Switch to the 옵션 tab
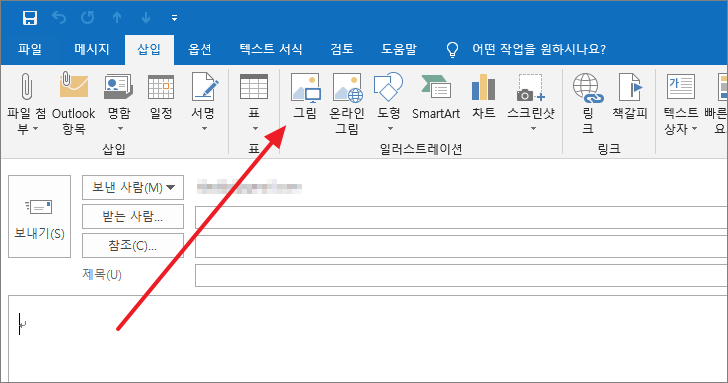 click(x=200, y=49)
